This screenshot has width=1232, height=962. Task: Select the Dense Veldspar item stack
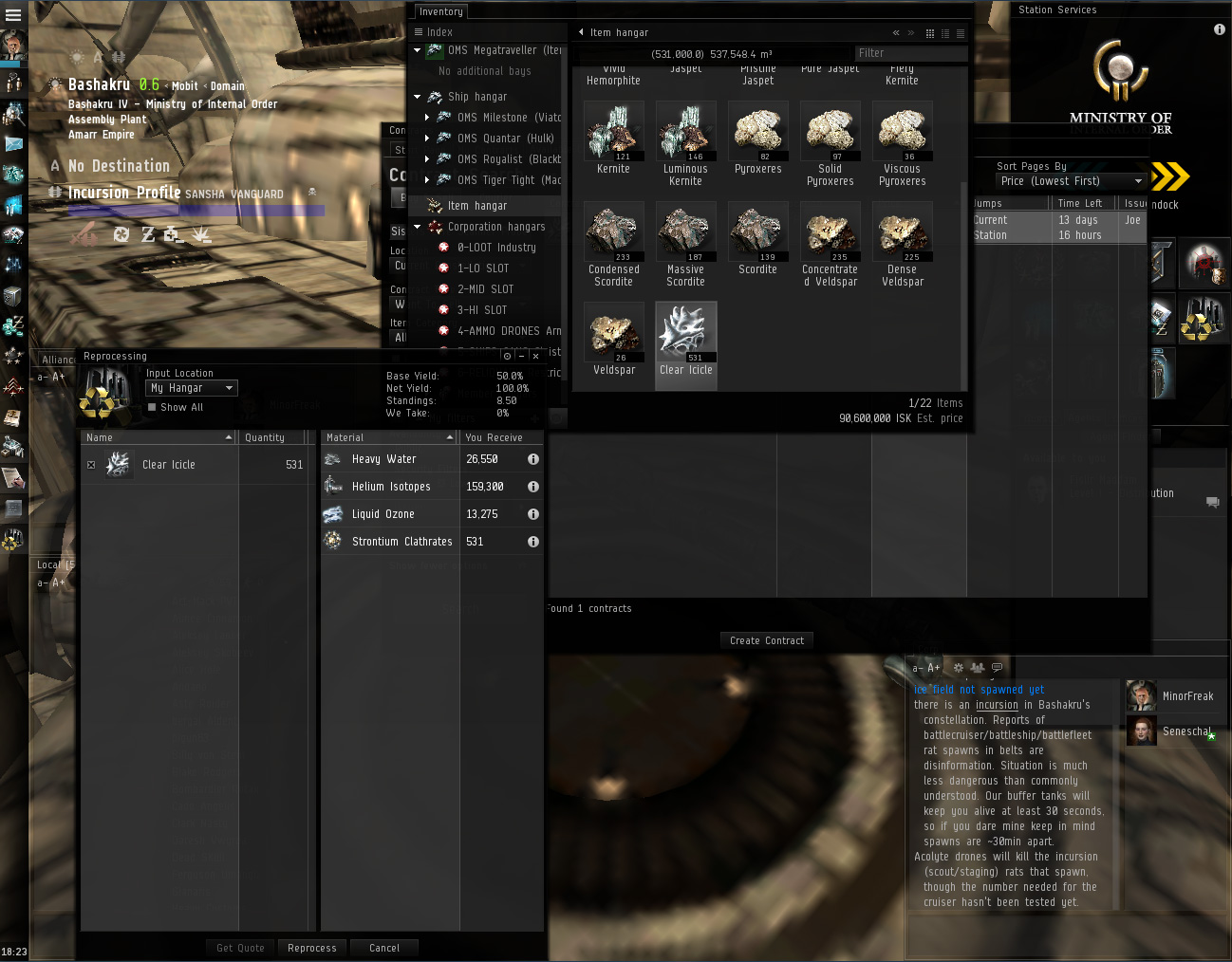pos(902,245)
